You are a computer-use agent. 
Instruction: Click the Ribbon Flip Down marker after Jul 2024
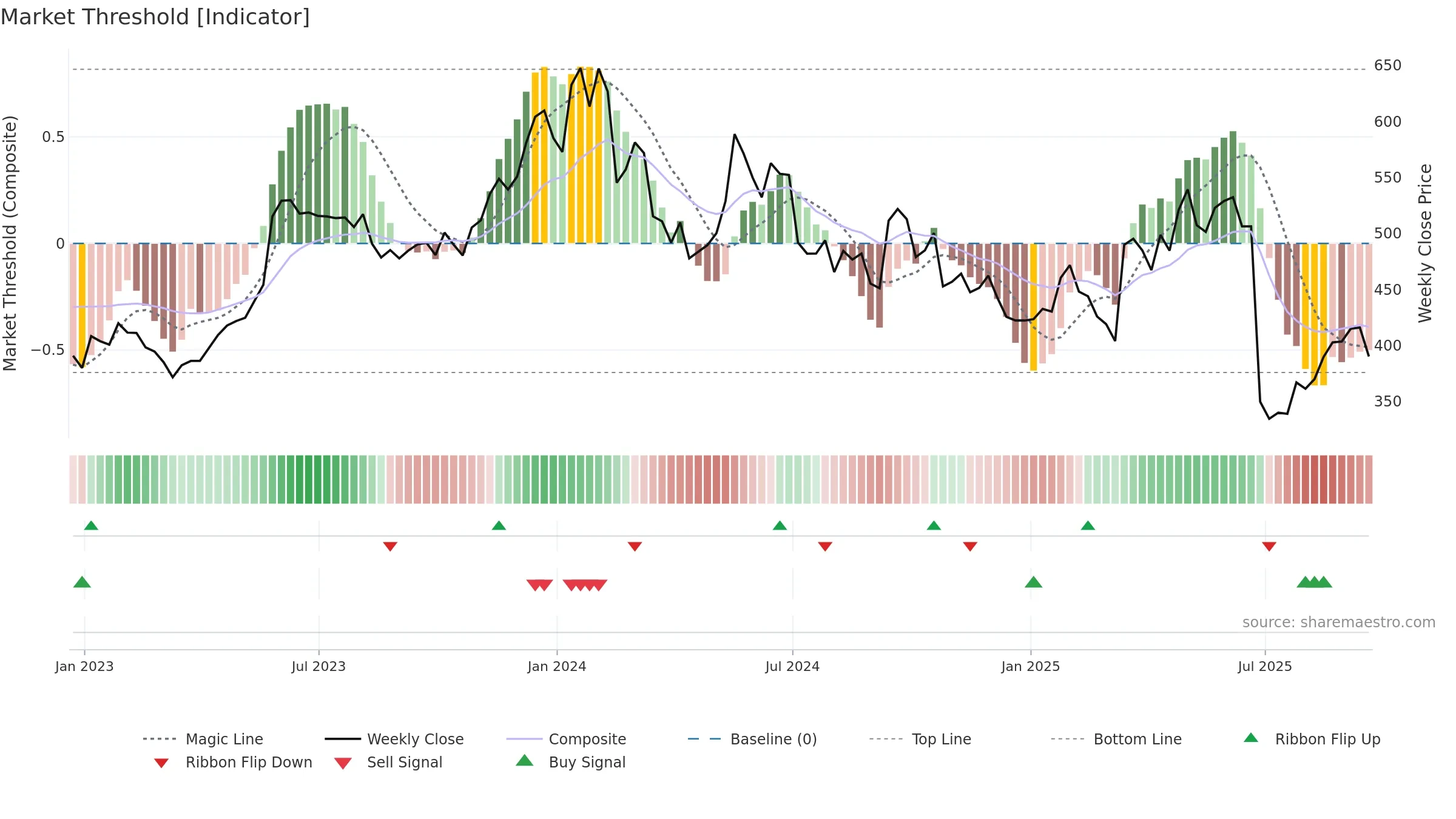825,547
